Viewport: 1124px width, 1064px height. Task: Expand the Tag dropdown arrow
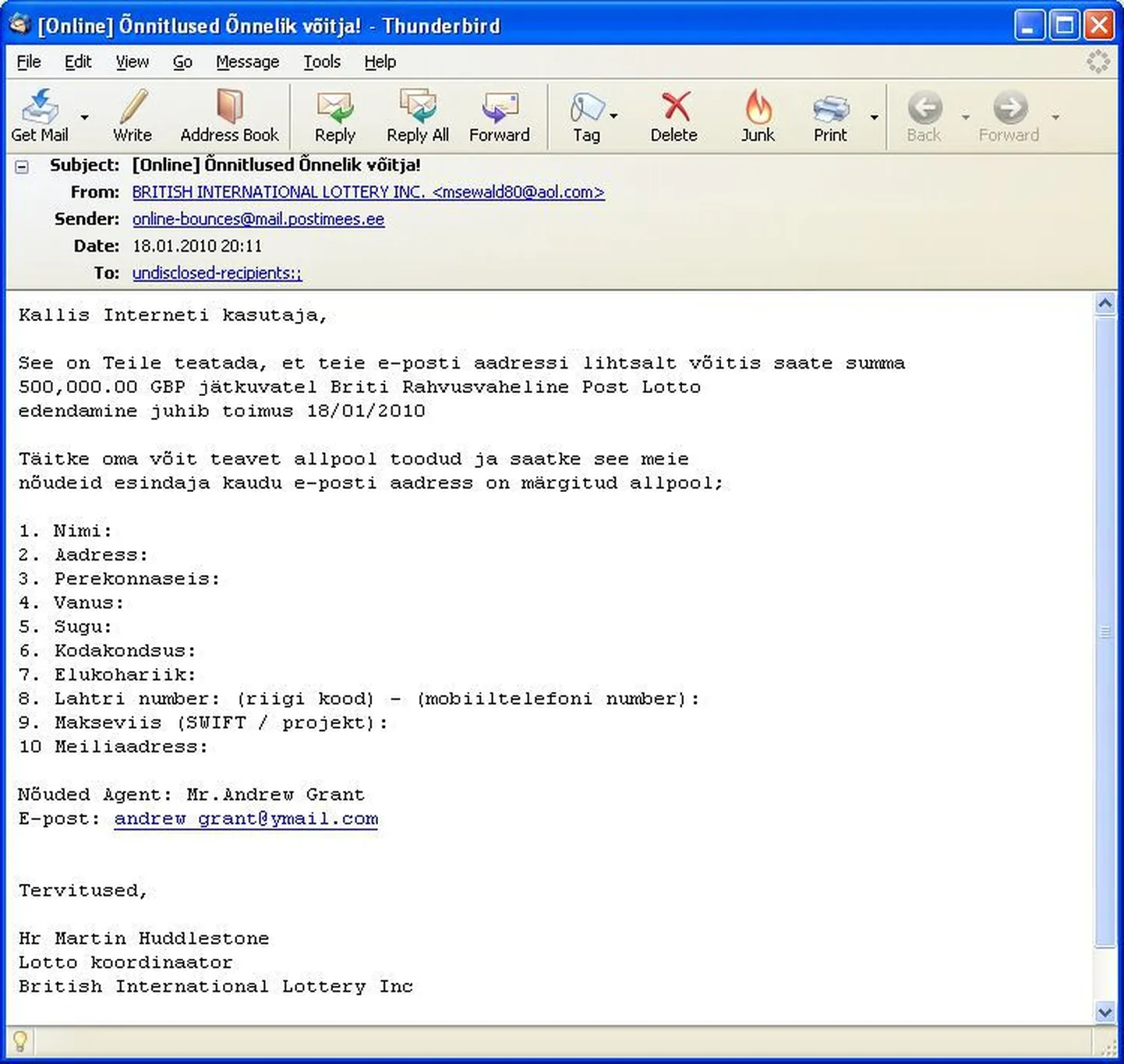pyautogui.click(x=614, y=116)
